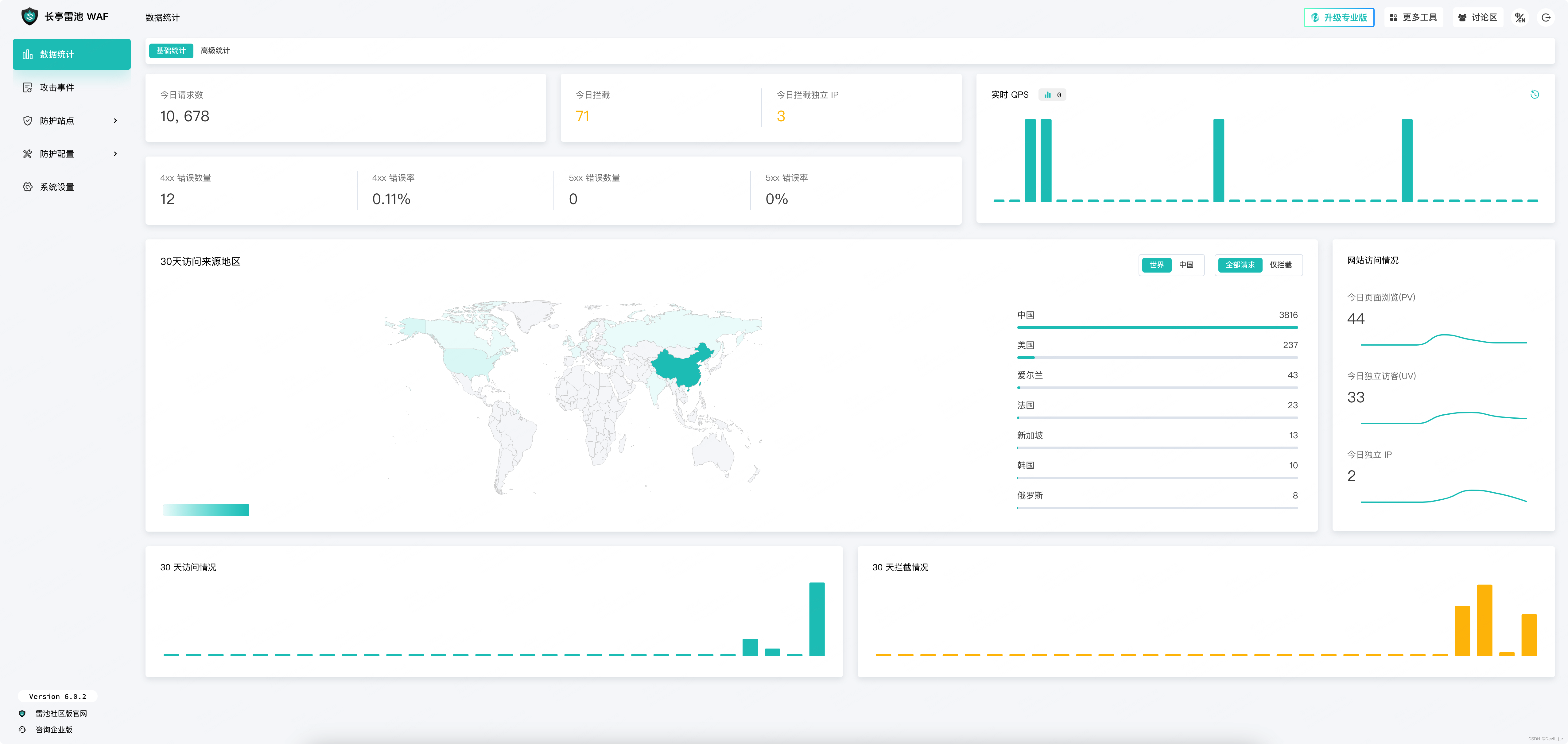Click the 美国 237 progress bar

(1157, 357)
